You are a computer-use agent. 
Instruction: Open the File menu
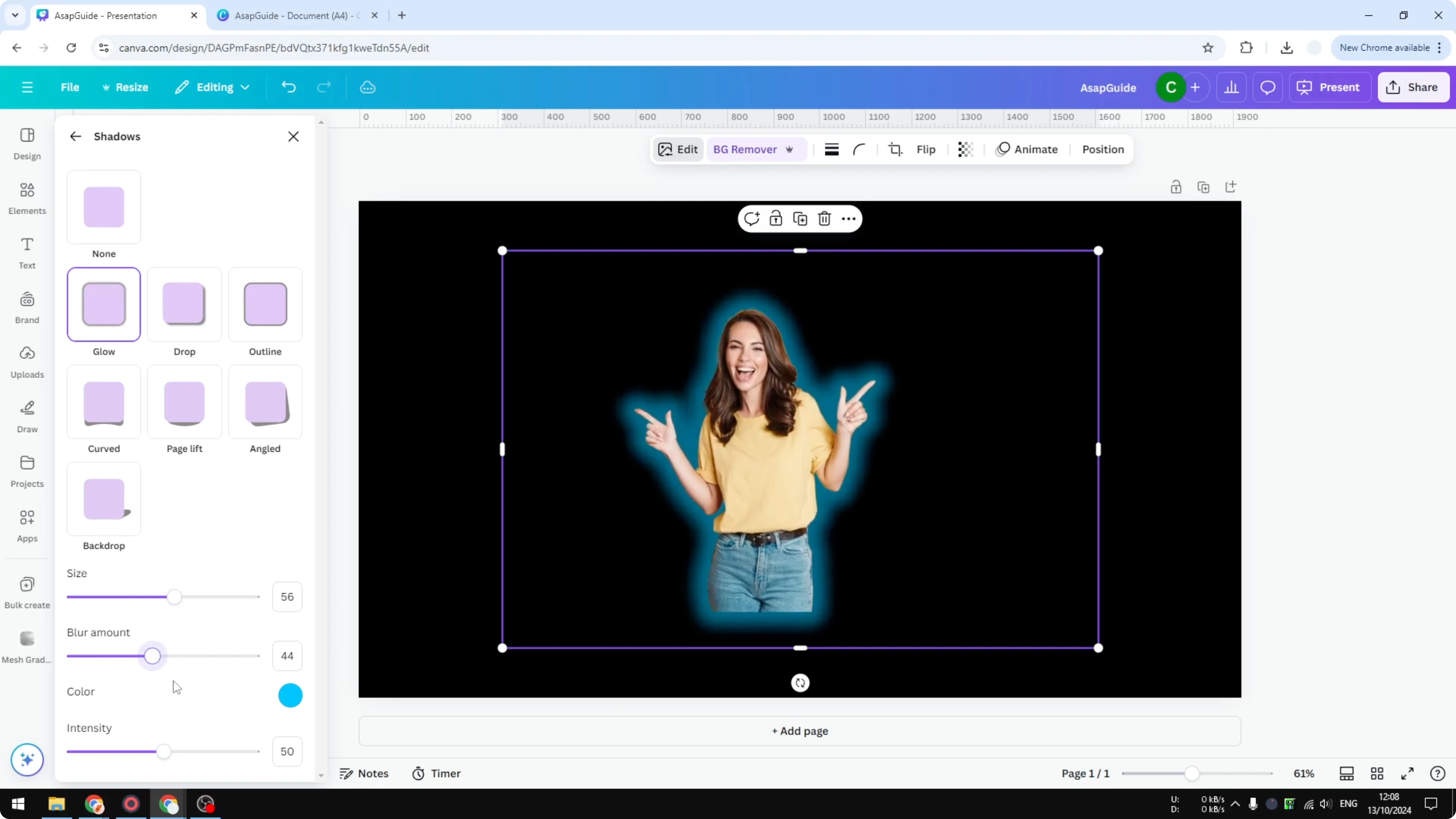coord(70,87)
